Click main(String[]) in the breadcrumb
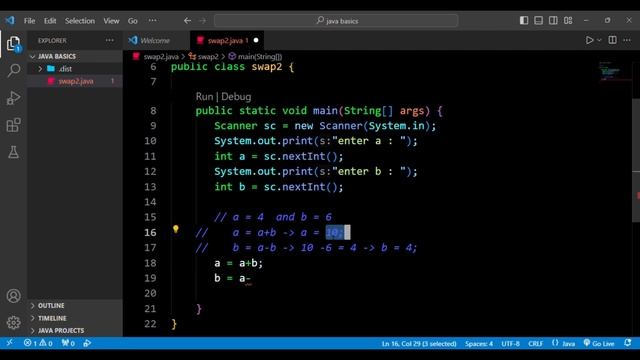 pos(260,57)
